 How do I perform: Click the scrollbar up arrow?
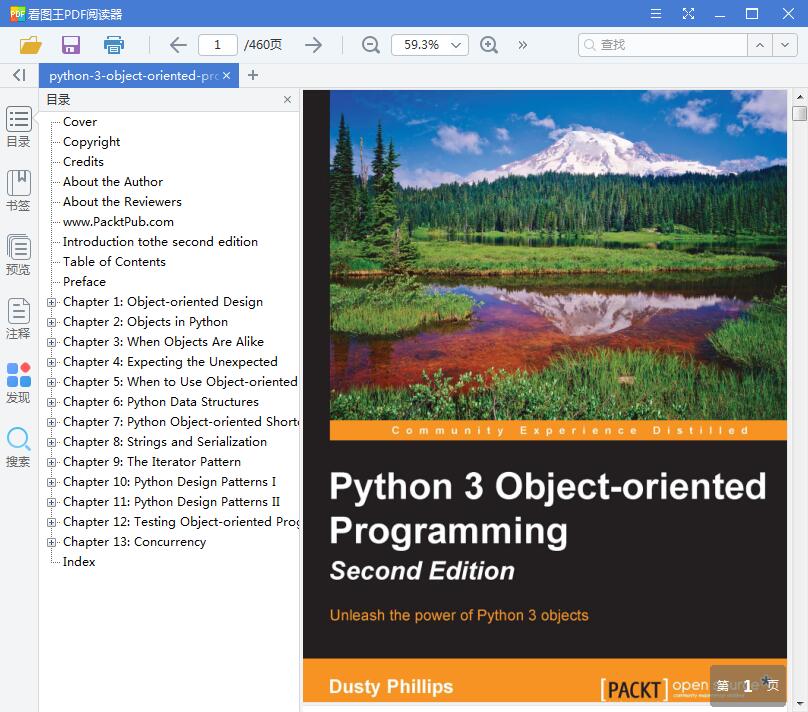(x=799, y=96)
